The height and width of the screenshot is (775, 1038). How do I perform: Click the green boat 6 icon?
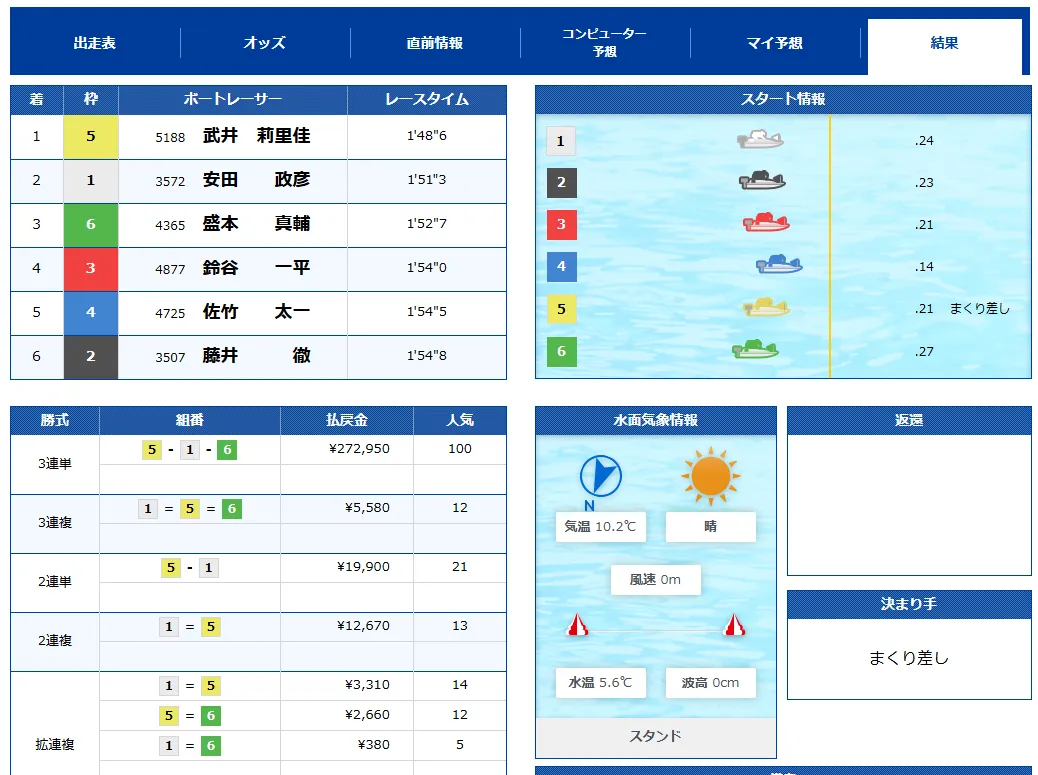pos(755,350)
